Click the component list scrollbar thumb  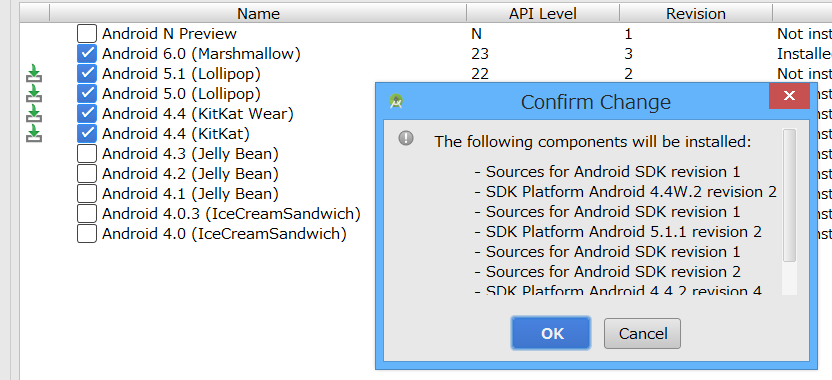point(790,195)
